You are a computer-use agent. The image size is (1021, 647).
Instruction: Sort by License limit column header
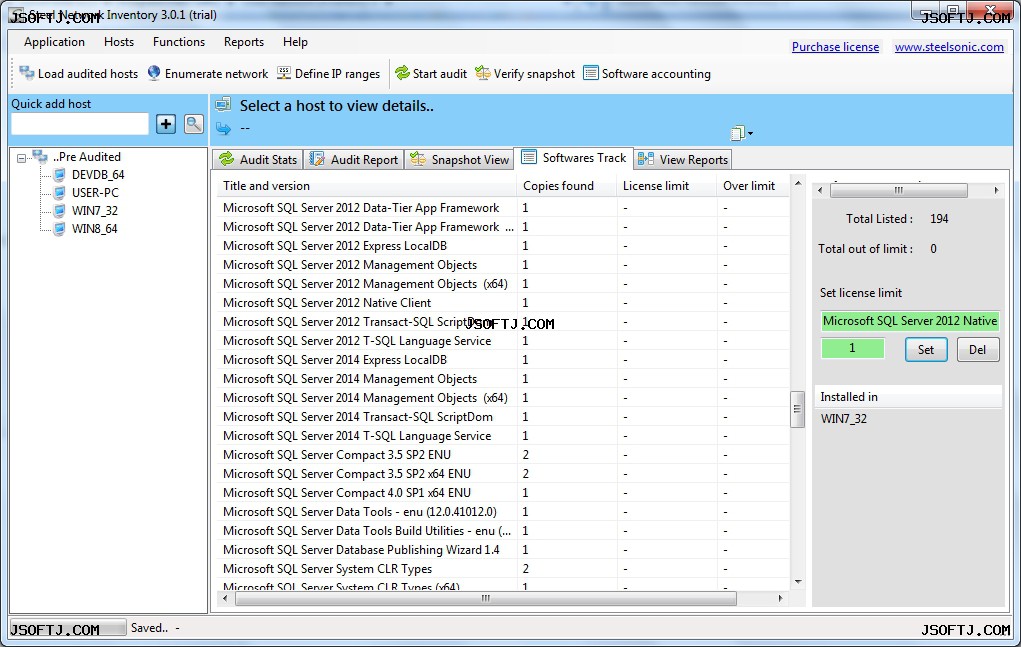pos(666,186)
